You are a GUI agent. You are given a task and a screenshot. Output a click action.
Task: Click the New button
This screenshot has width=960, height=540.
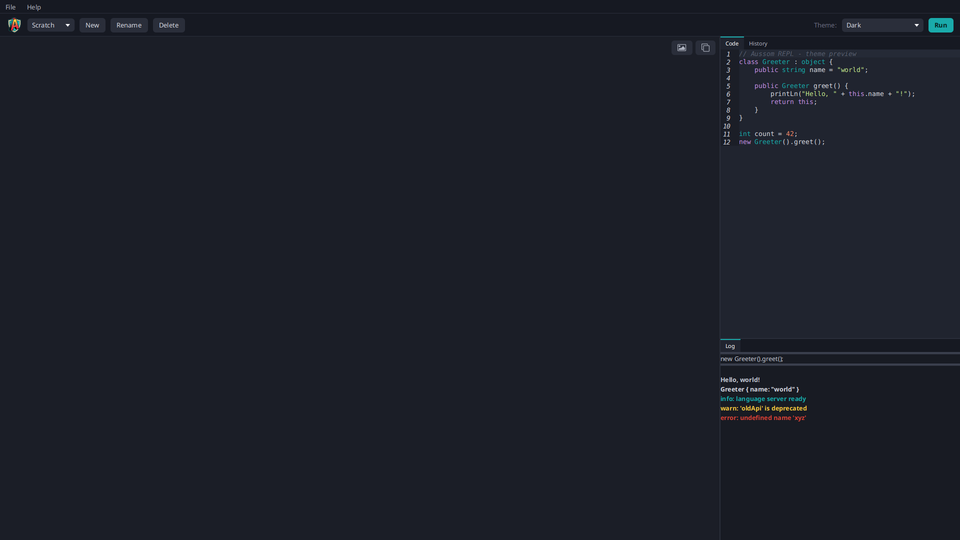(92, 25)
